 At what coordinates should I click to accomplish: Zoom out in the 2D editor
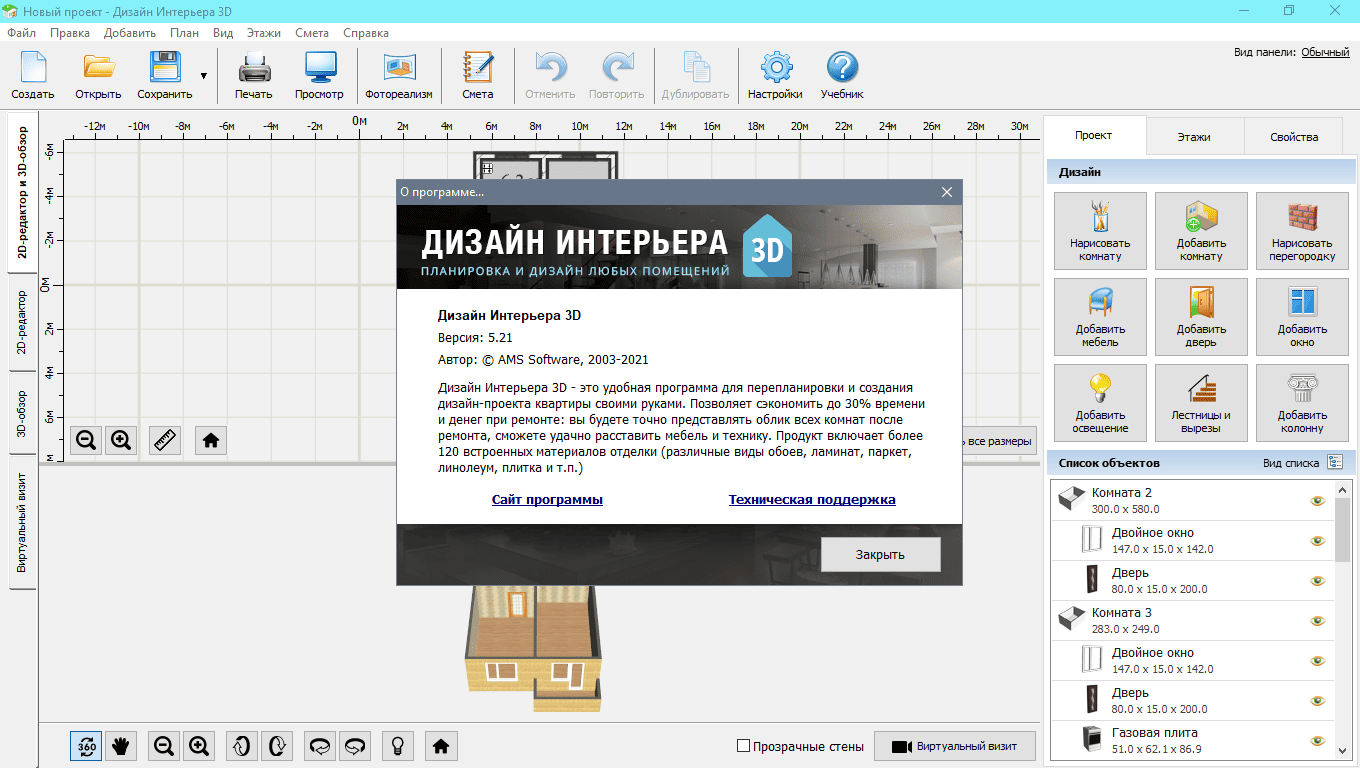pos(86,439)
